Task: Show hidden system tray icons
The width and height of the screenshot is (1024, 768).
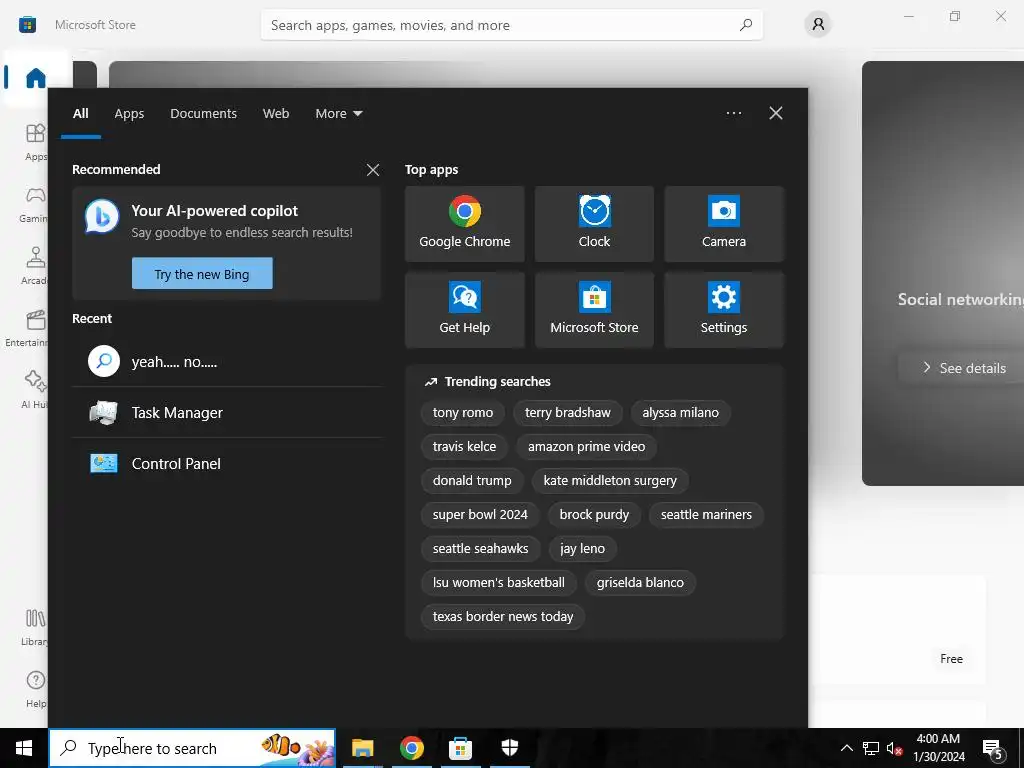Action: [846, 748]
